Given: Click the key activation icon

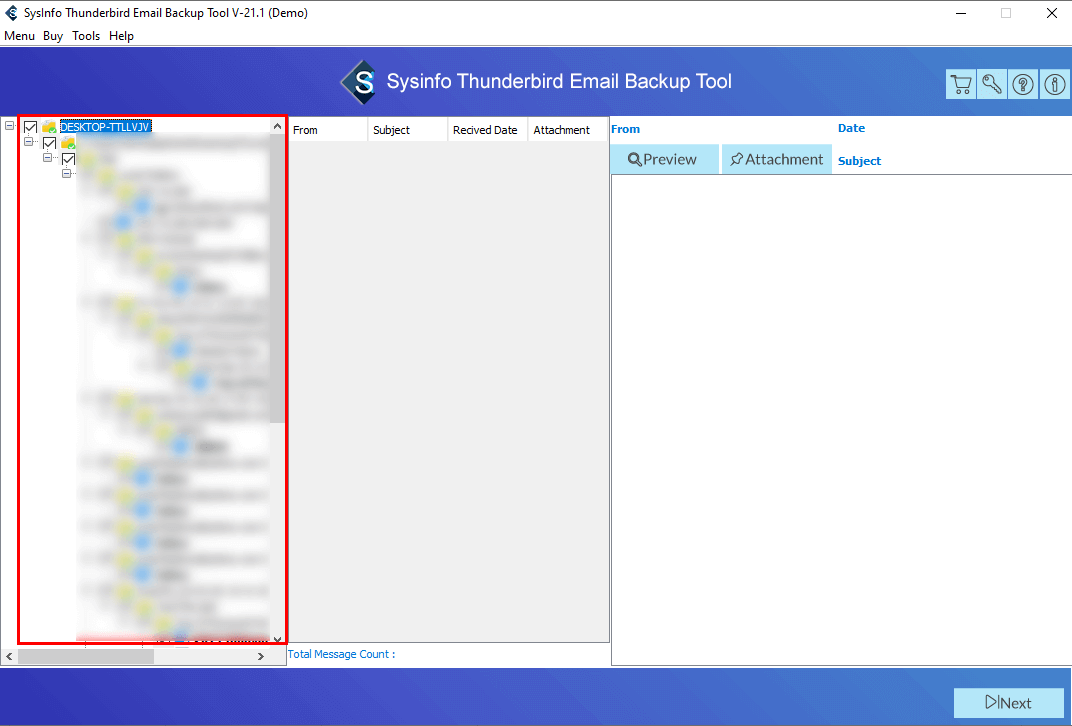Looking at the screenshot, I should click(992, 84).
